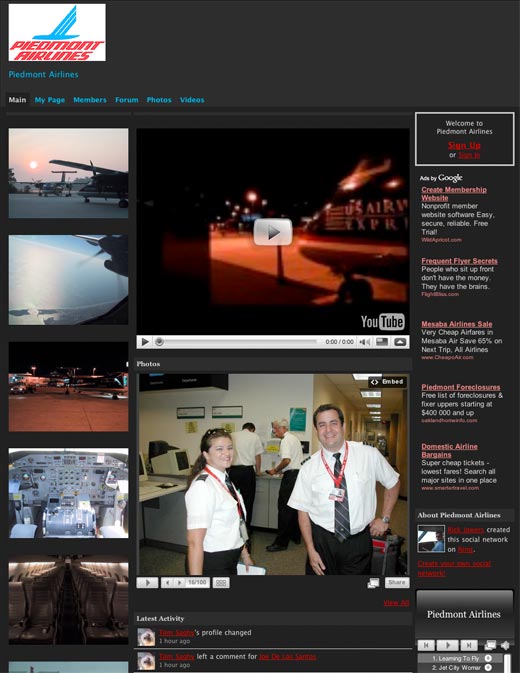
Task: Play the music player track
Action: tap(447, 645)
